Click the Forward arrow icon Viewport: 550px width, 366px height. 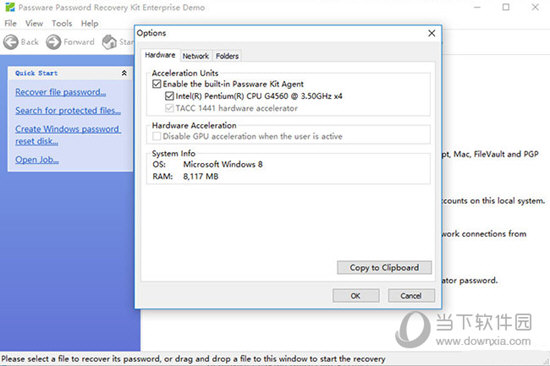[53, 42]
